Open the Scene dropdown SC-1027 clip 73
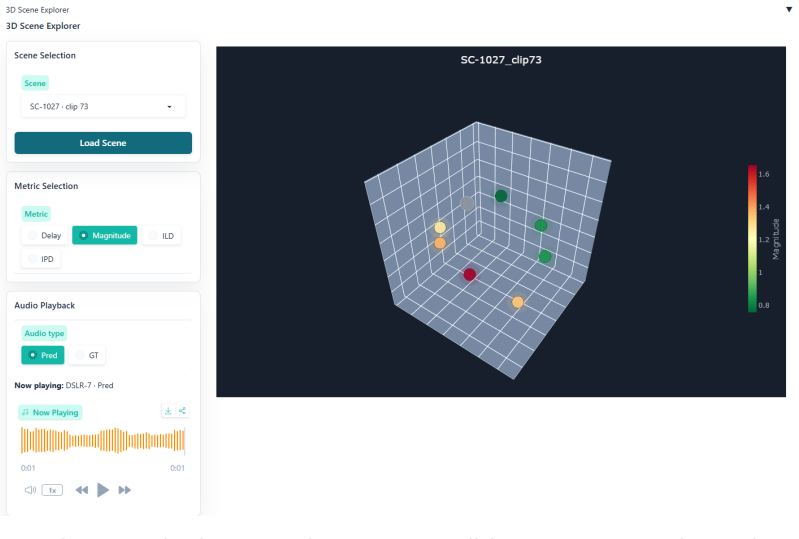Screen dimensions: 799x539 click(x=103, y=106)
